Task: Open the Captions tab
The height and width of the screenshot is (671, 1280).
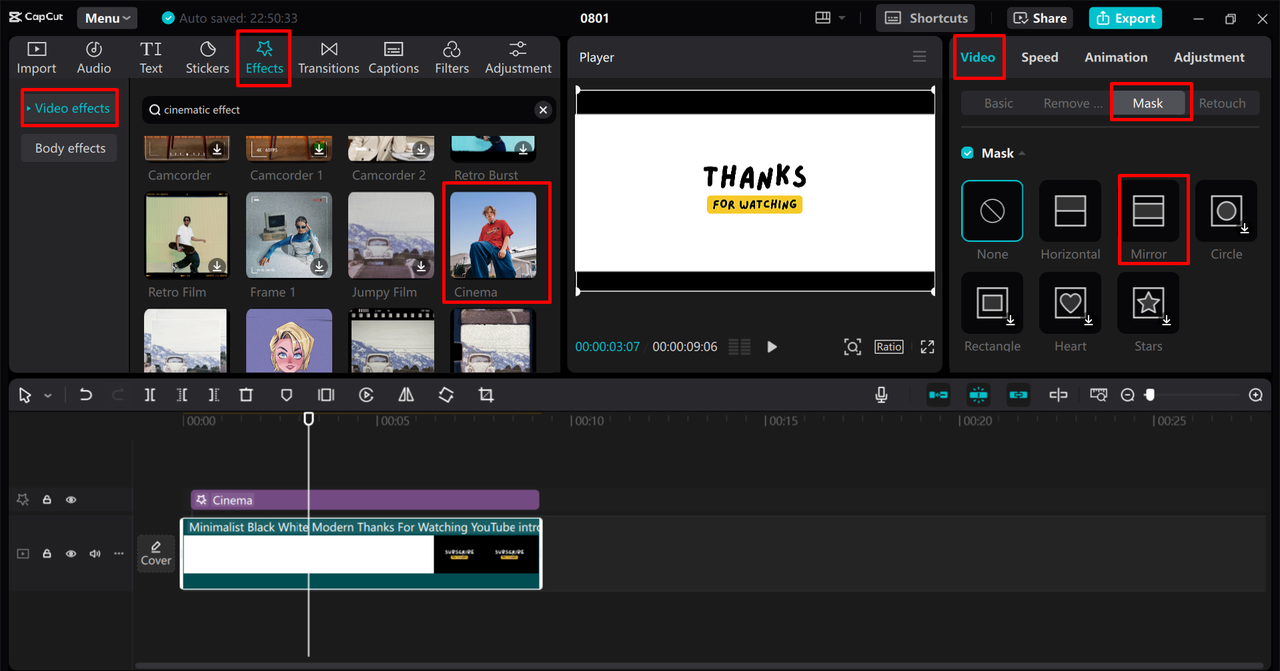Action: pyautogui.click(x=393, y=58)
